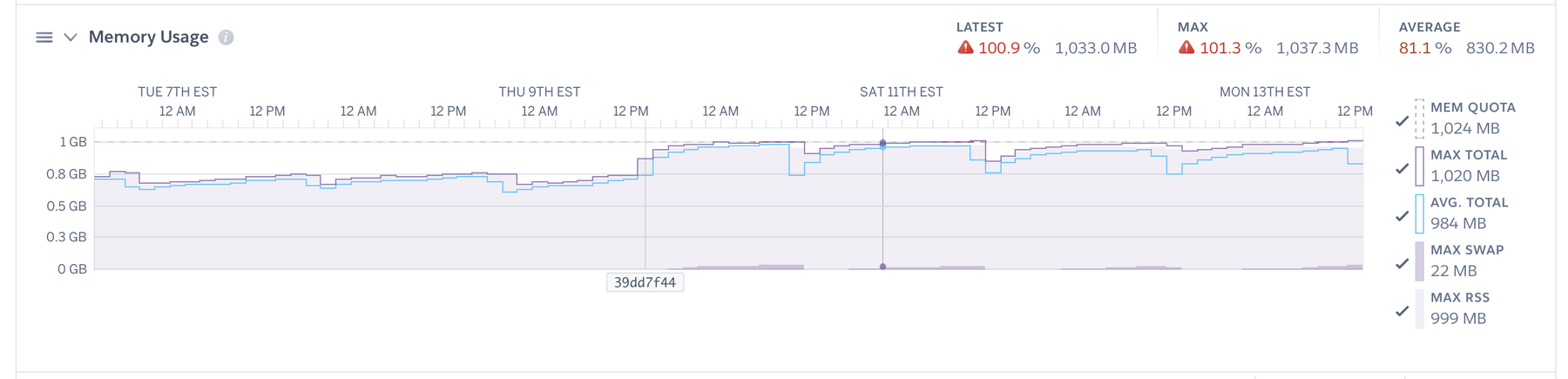Viewport: 1568px width, 379px height.
Task: Uncheck the MAX TOTAL series checkmark
Action: click(1402, 168)
